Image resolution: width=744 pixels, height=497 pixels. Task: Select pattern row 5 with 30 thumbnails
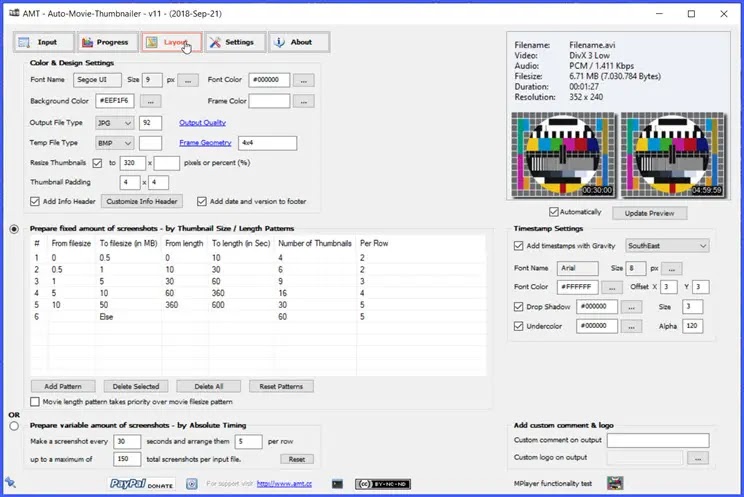pos(259,305)
